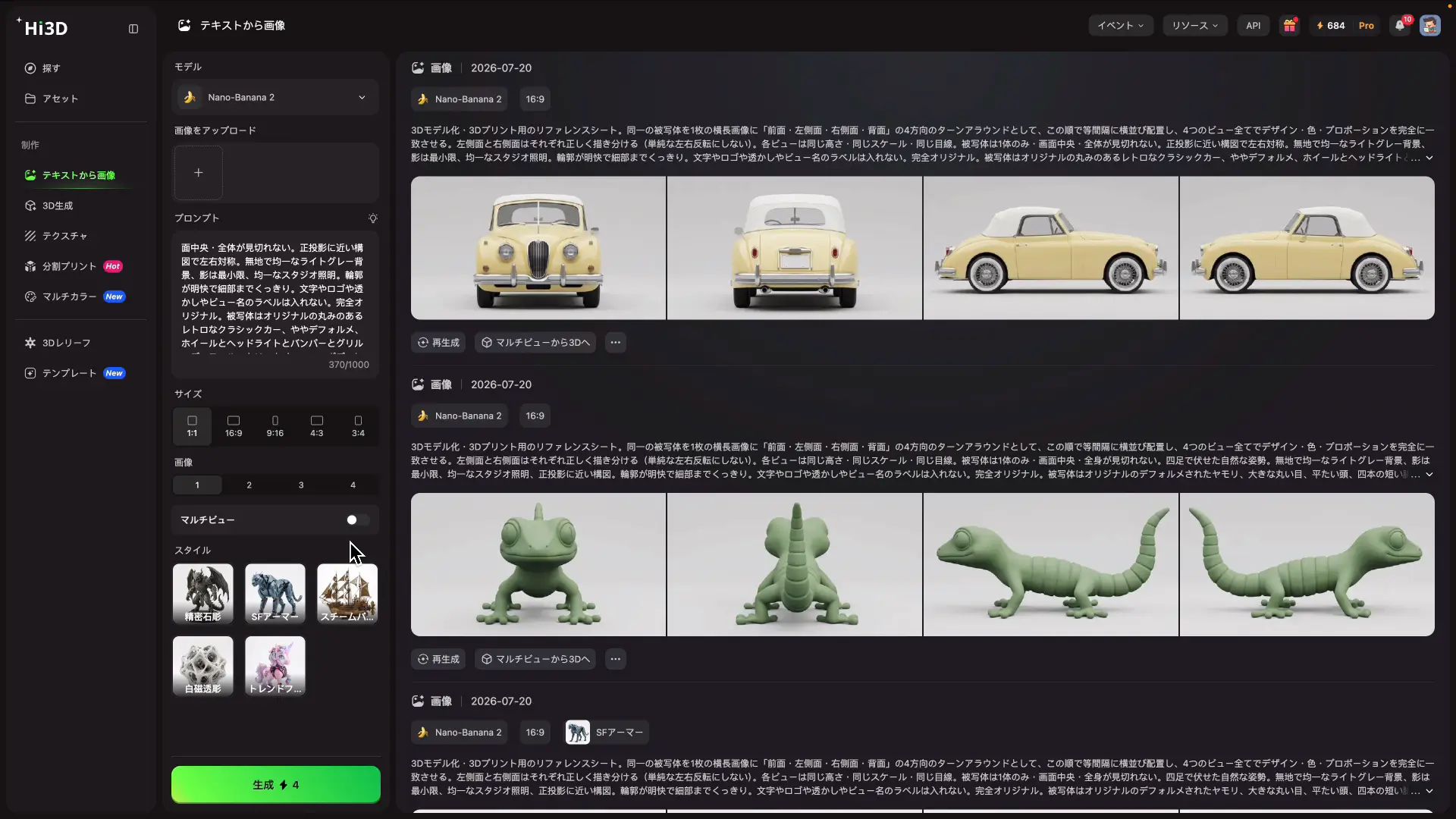Click 再生成 under the gecko images

pos(438,660)
